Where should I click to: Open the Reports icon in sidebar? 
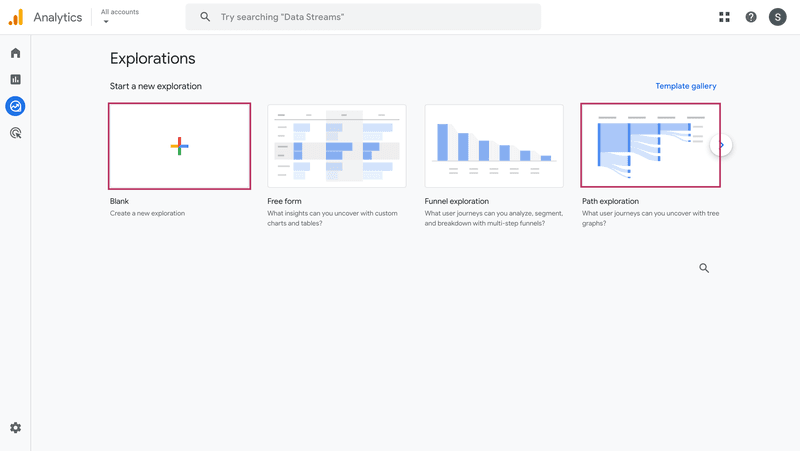pos(15,80)
